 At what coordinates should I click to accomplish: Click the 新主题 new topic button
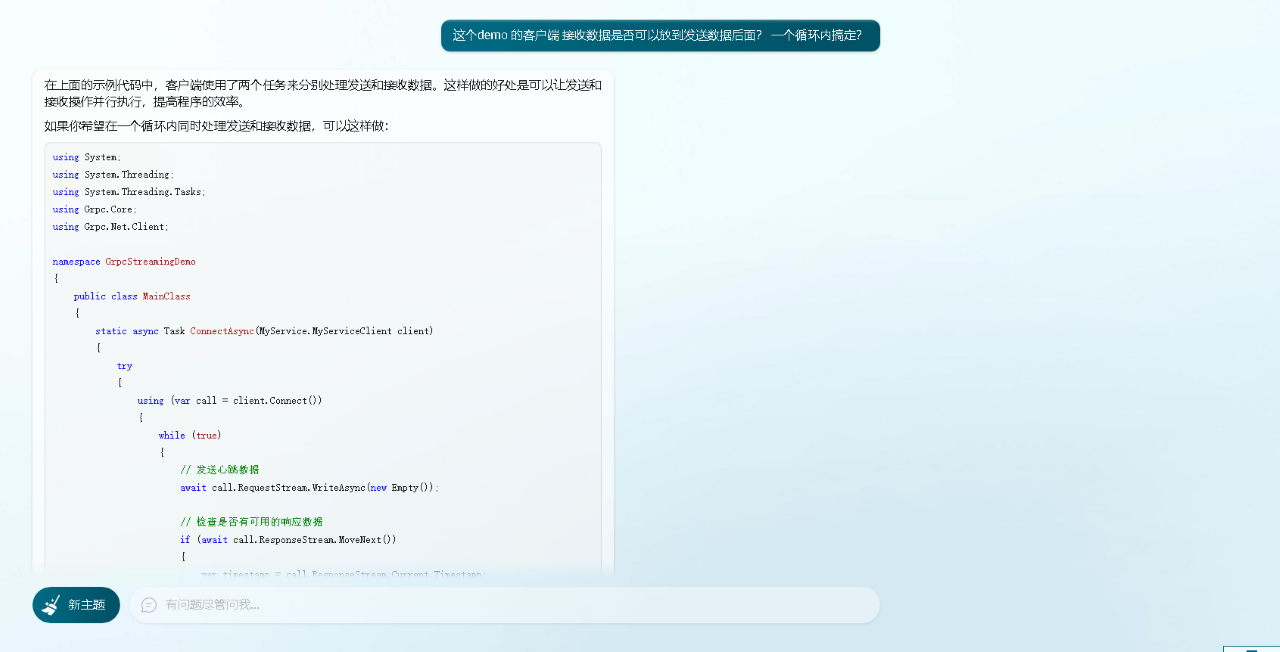[76, 605]
